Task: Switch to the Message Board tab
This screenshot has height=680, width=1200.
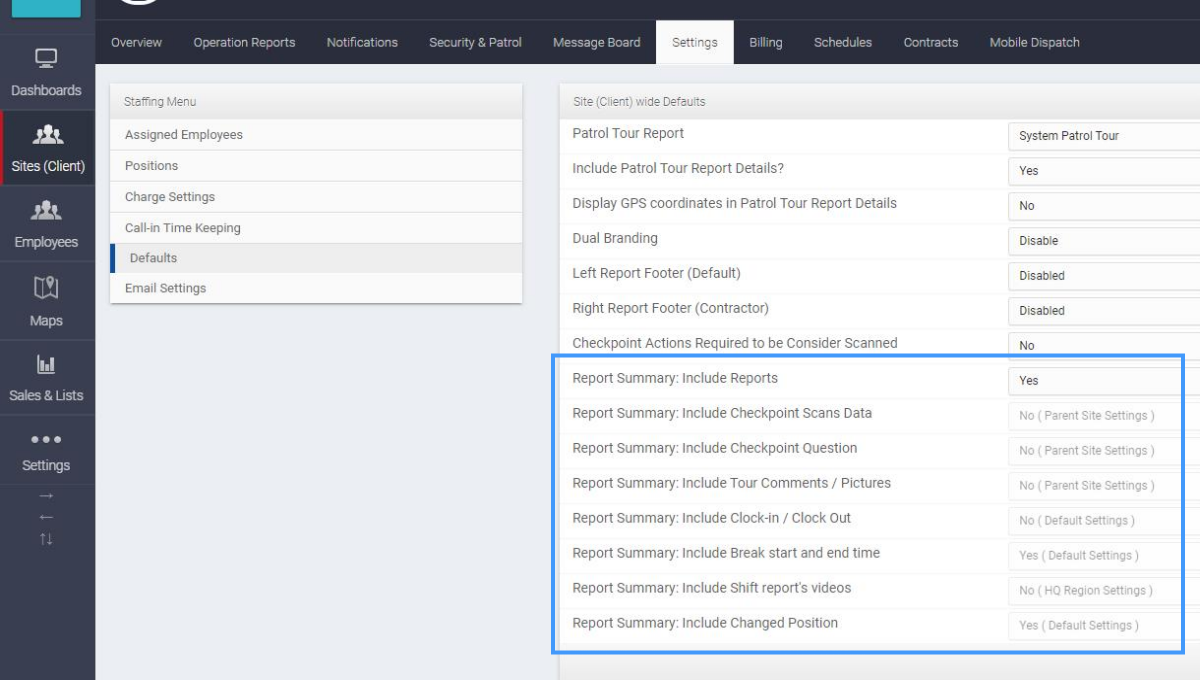Action: pos(596,42)
